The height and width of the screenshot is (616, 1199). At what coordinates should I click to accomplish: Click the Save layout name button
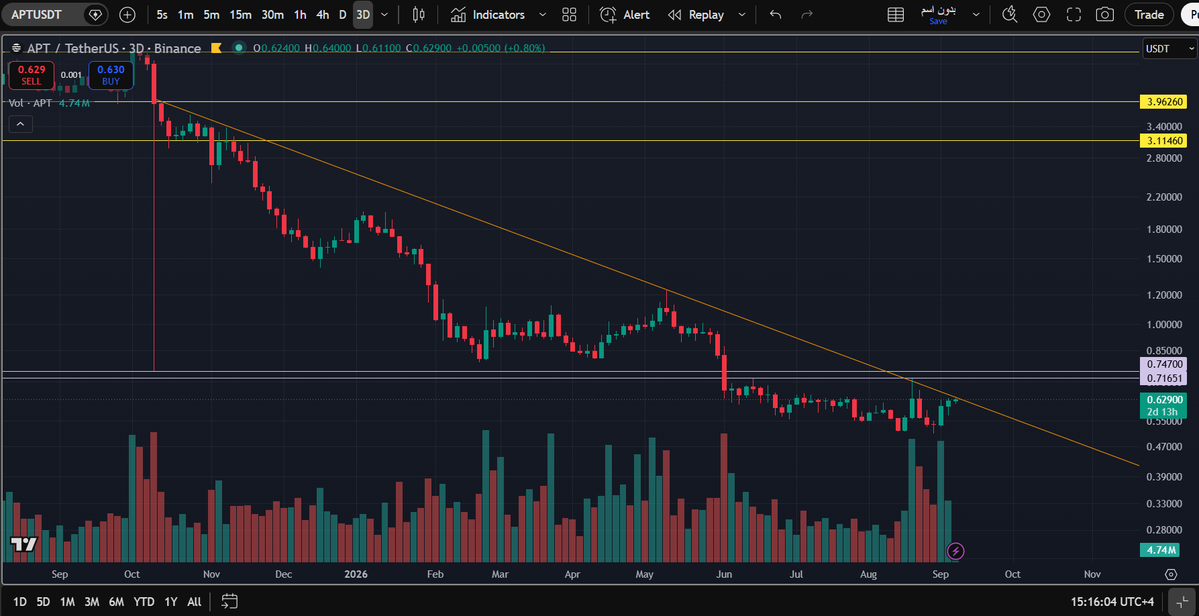(938, 15)
